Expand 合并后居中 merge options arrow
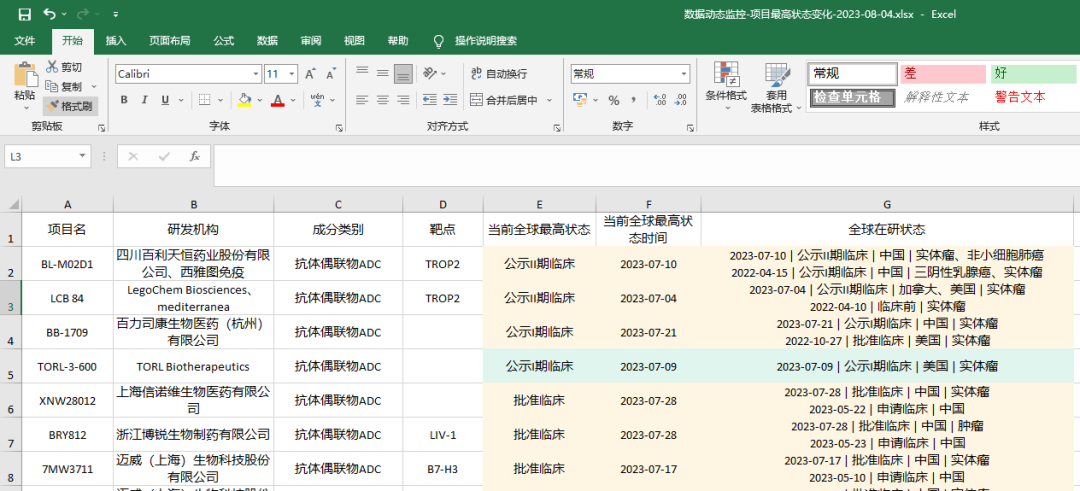Image resolution: width=1080 pixels, height=491 pixels. coord(550,100)
